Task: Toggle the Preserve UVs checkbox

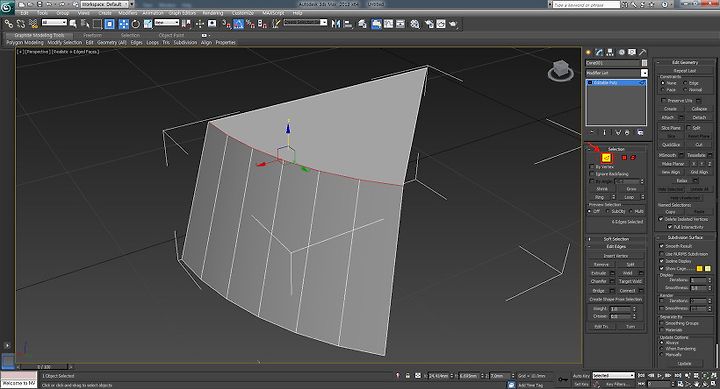Action: [x=664, y=100]
